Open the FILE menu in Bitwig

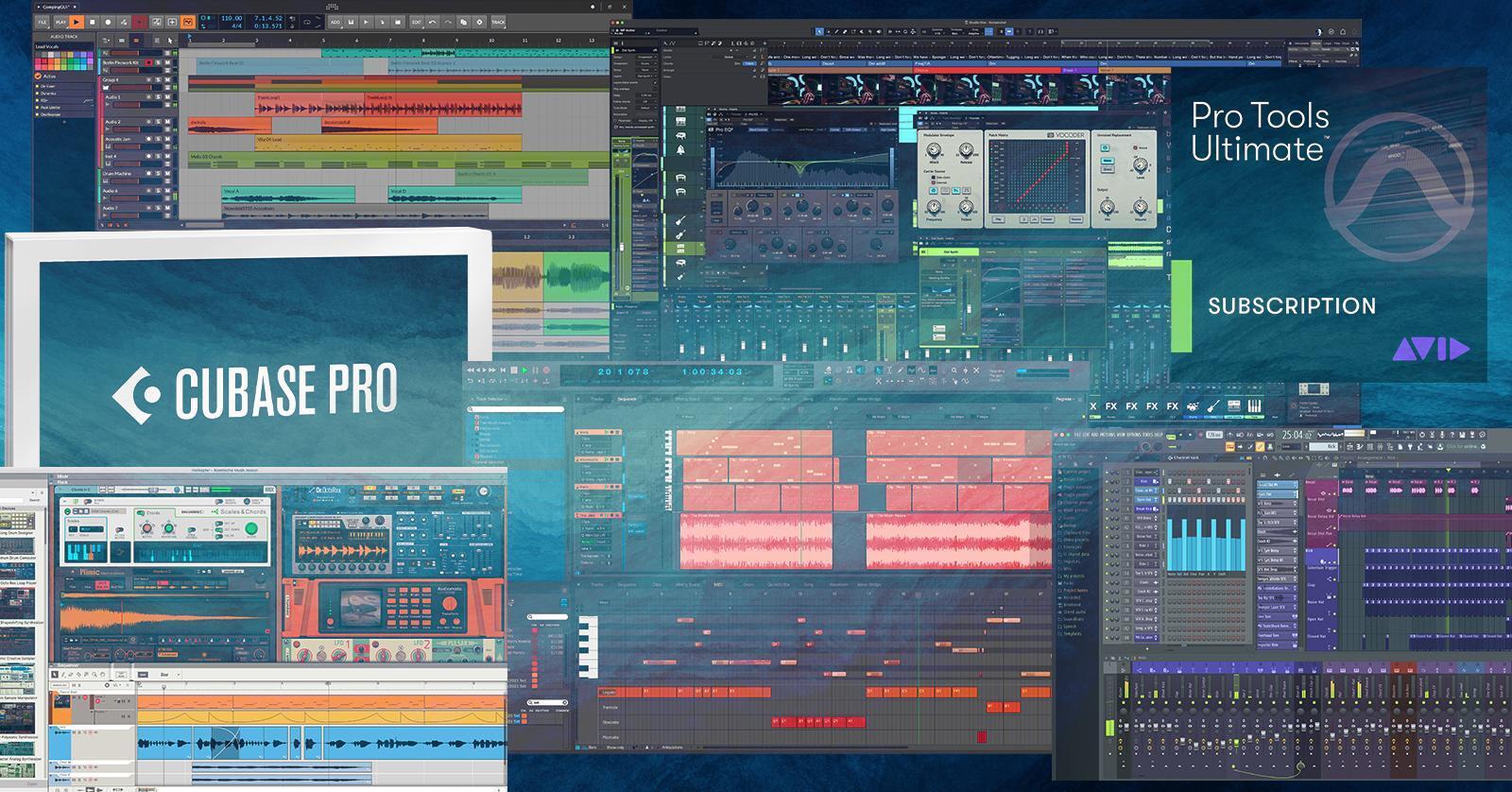coord(42,22)
